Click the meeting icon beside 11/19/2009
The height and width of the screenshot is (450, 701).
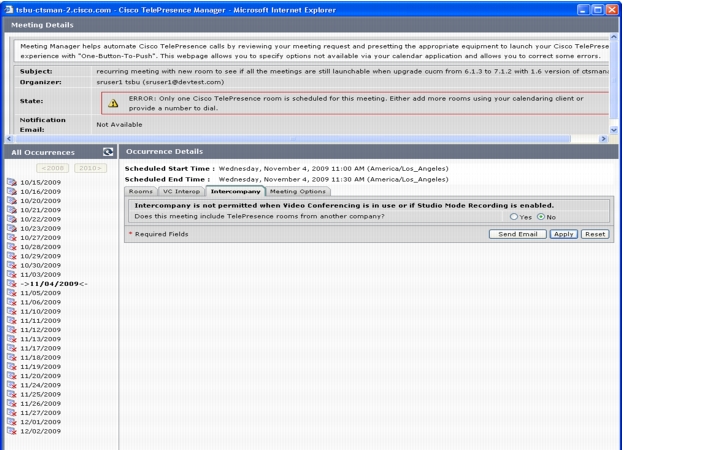pyautogui.click(x=12, y=366)
